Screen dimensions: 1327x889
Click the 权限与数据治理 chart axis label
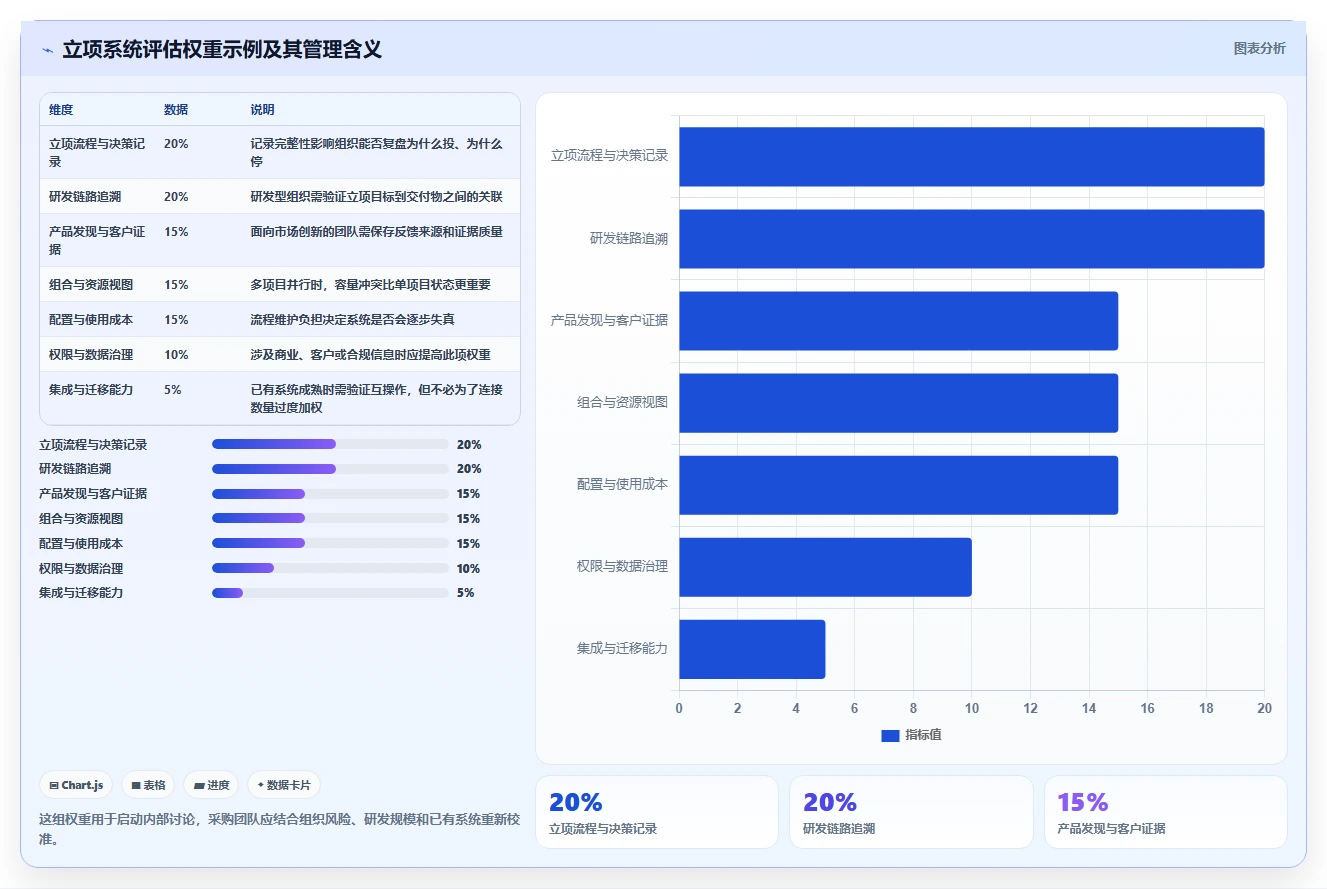pos(622,566)
